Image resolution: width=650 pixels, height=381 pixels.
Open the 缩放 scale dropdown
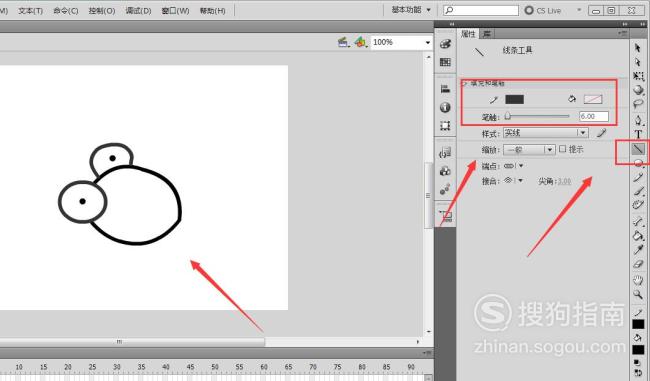(529, 149)
